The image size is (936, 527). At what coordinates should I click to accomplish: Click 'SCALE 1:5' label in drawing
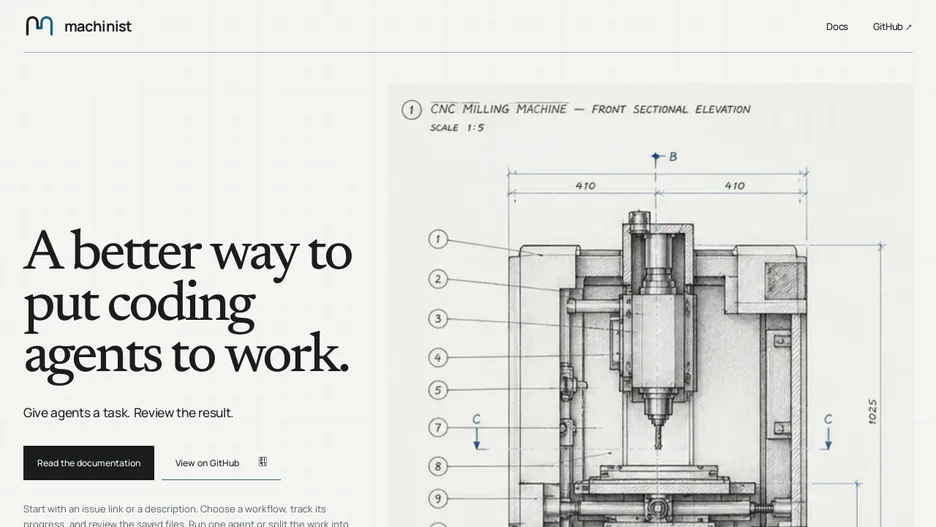pos(457,128)
